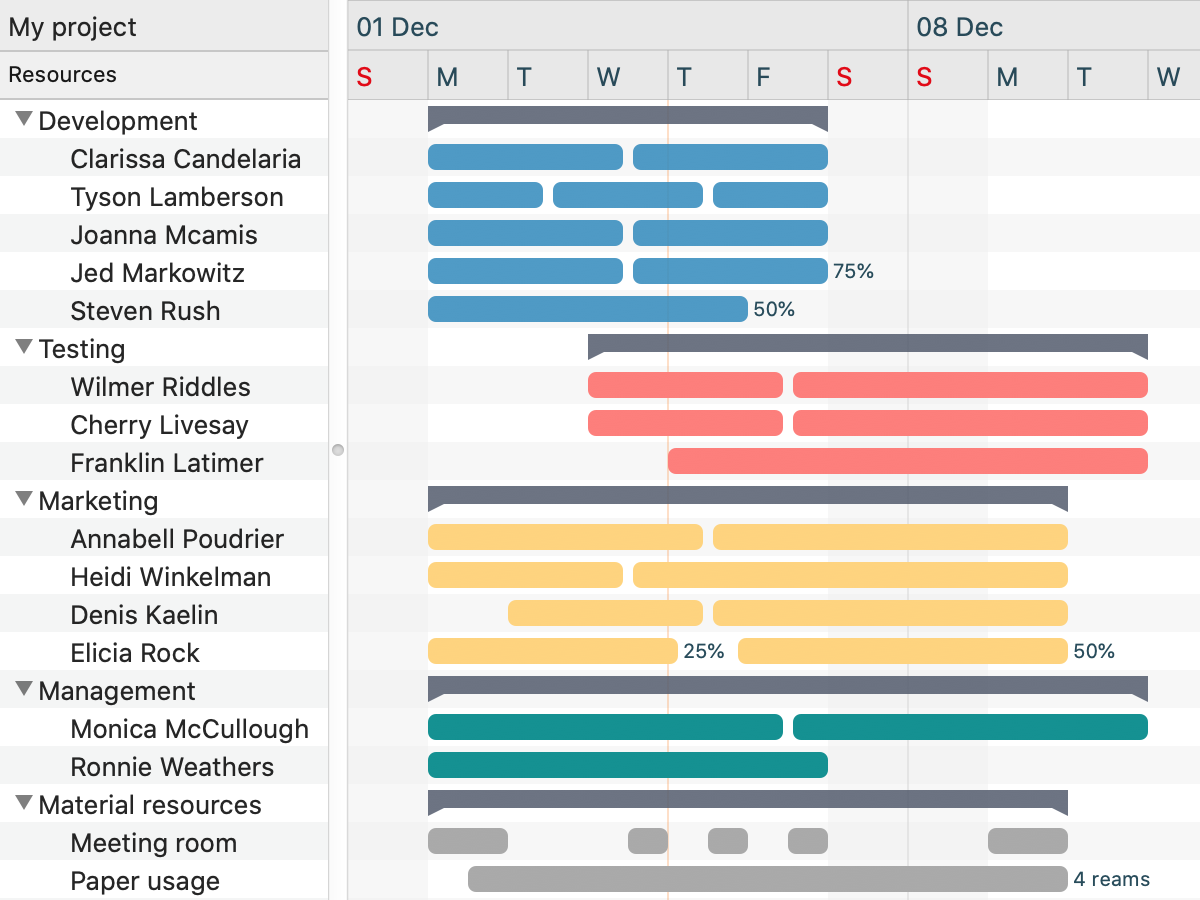Click the My project title header
Image resolution: width=1200 pixels, height=900 pixels.
(x=73, y=27)
